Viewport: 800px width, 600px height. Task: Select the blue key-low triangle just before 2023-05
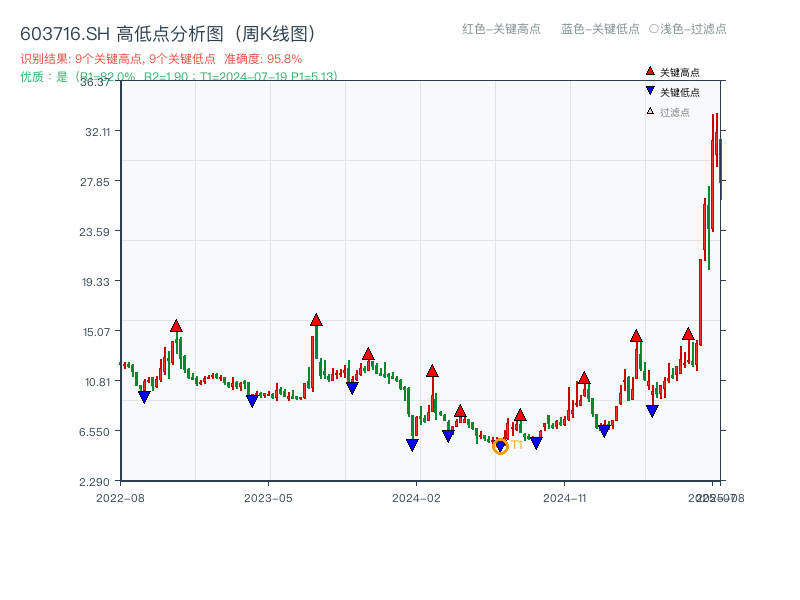click(252, 401)
